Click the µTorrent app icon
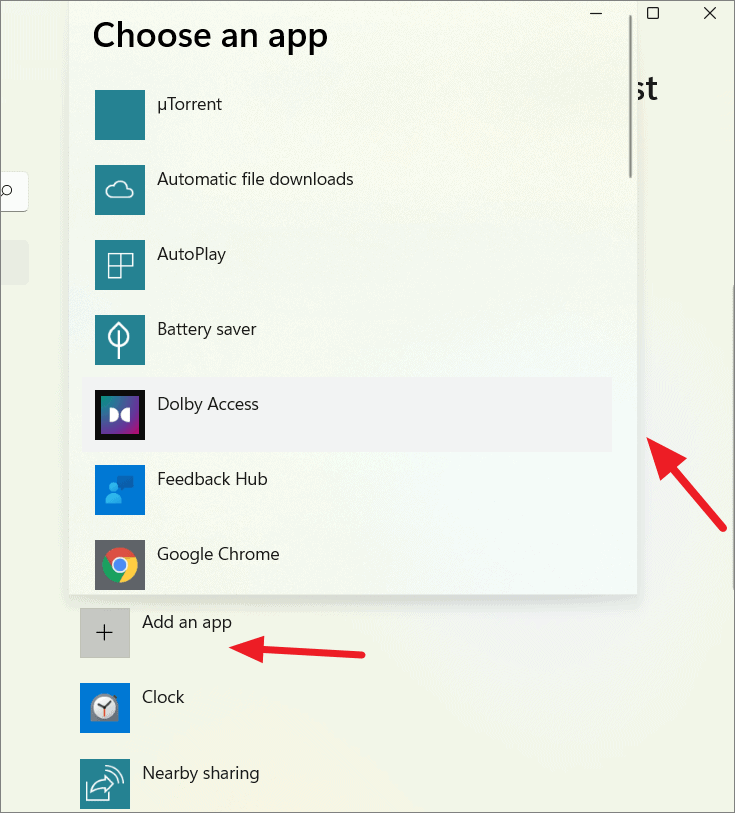 click(x=120, y=115)
